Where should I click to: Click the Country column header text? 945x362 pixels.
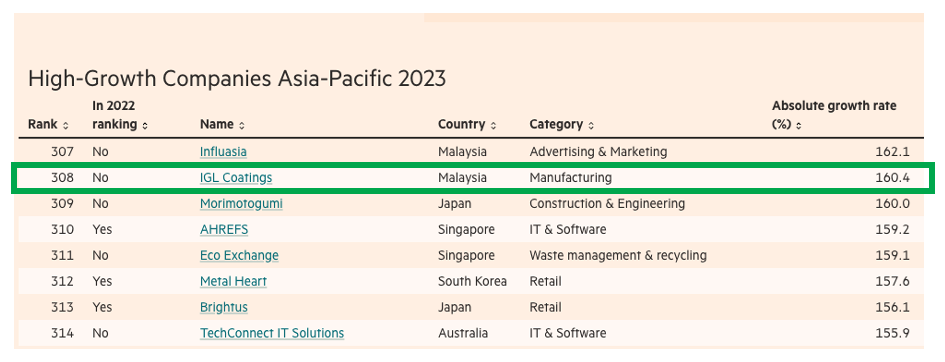pyautogui.click(x=462, y=125)
